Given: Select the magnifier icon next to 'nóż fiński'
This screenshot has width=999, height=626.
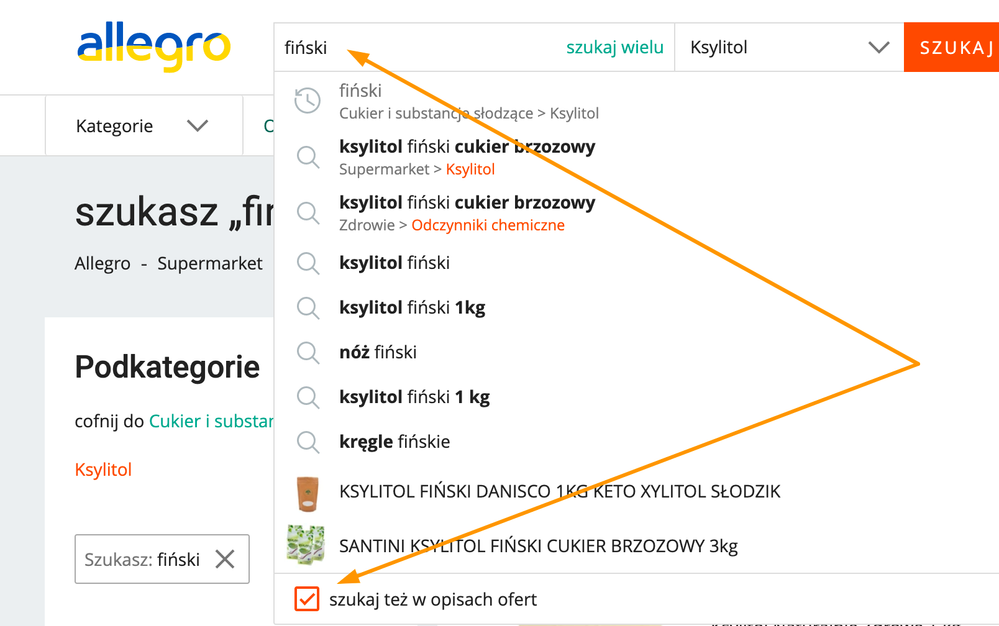Looking at the screenshot, I should pos(308,352).
